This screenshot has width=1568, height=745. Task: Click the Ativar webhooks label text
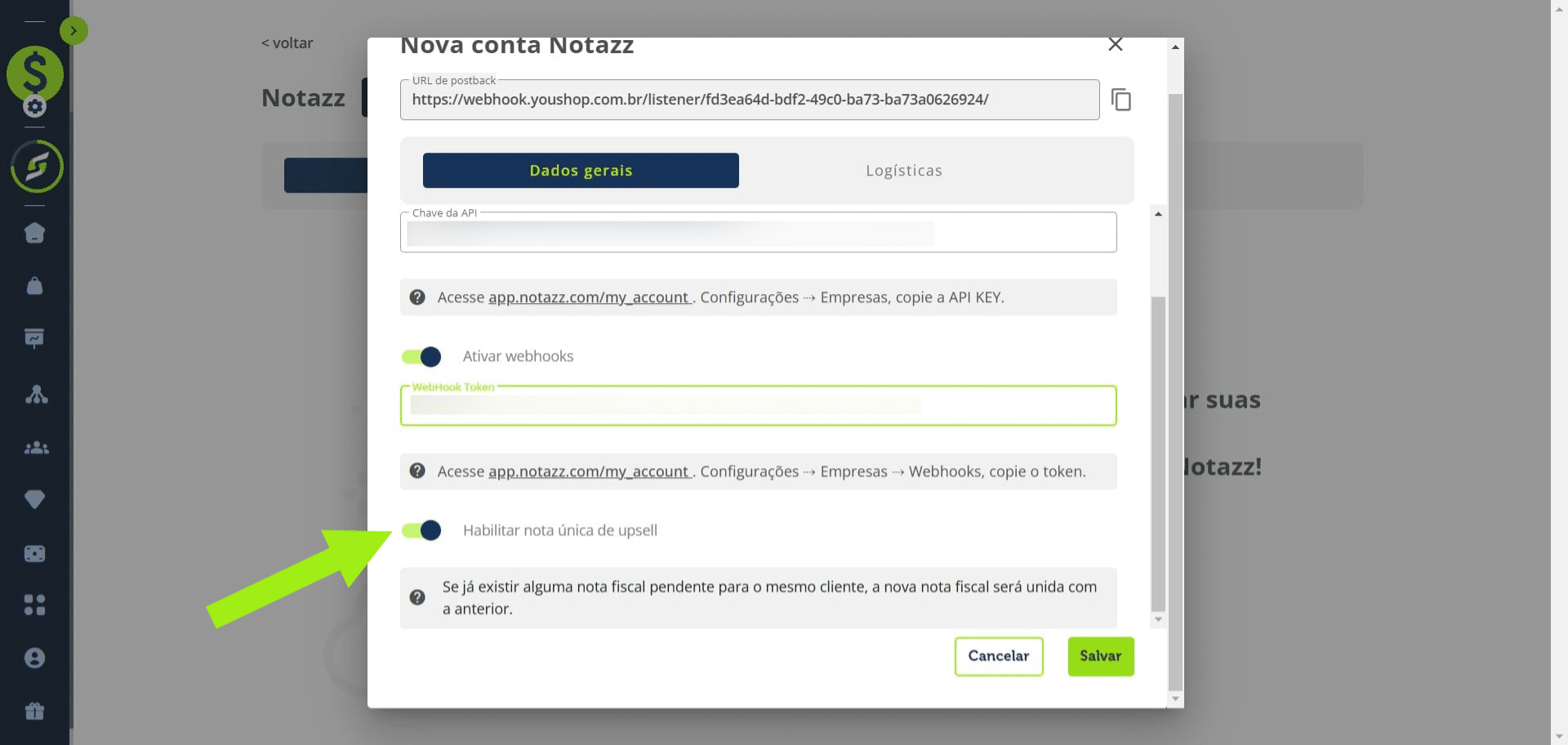[518, 356]
